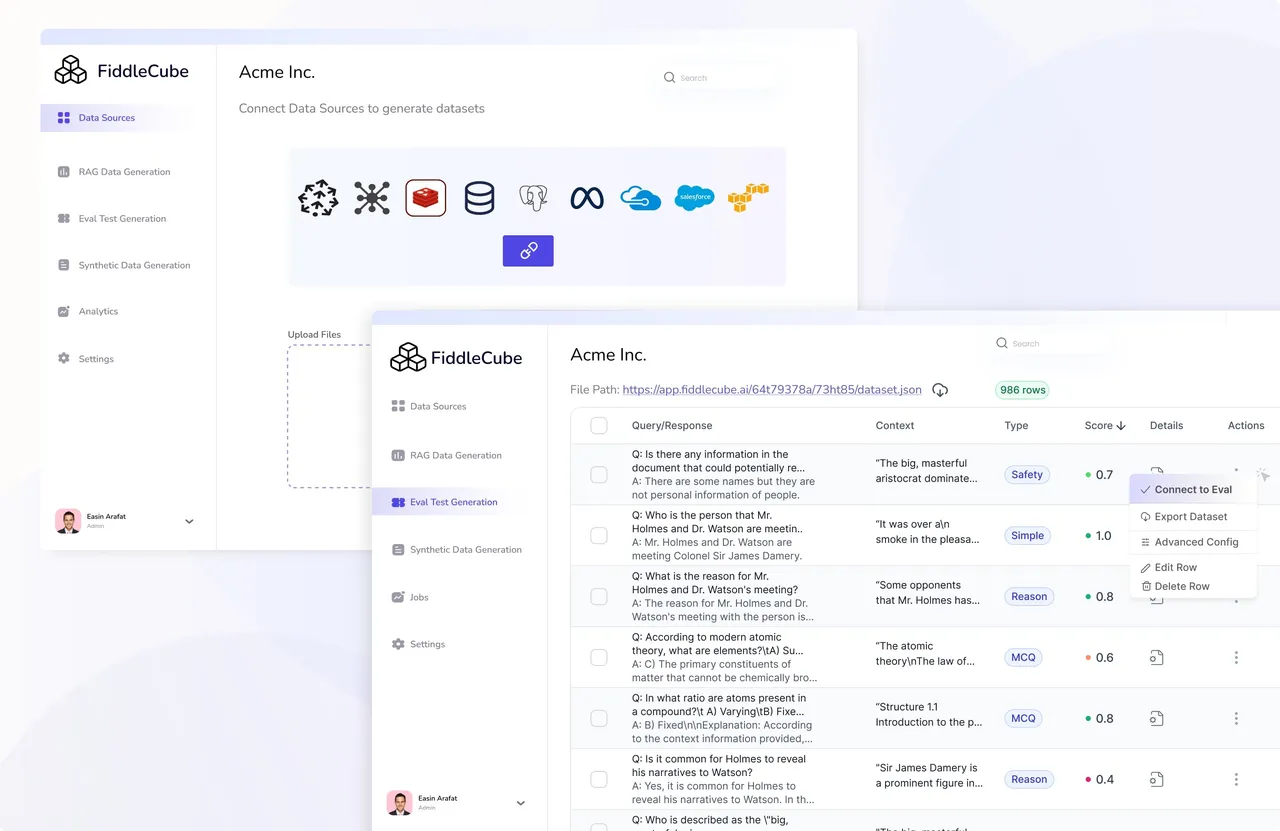The width and height of the screenshot is (1280, 831).
Task: Select the Salesforce data source icon
Action: point(694,198)
